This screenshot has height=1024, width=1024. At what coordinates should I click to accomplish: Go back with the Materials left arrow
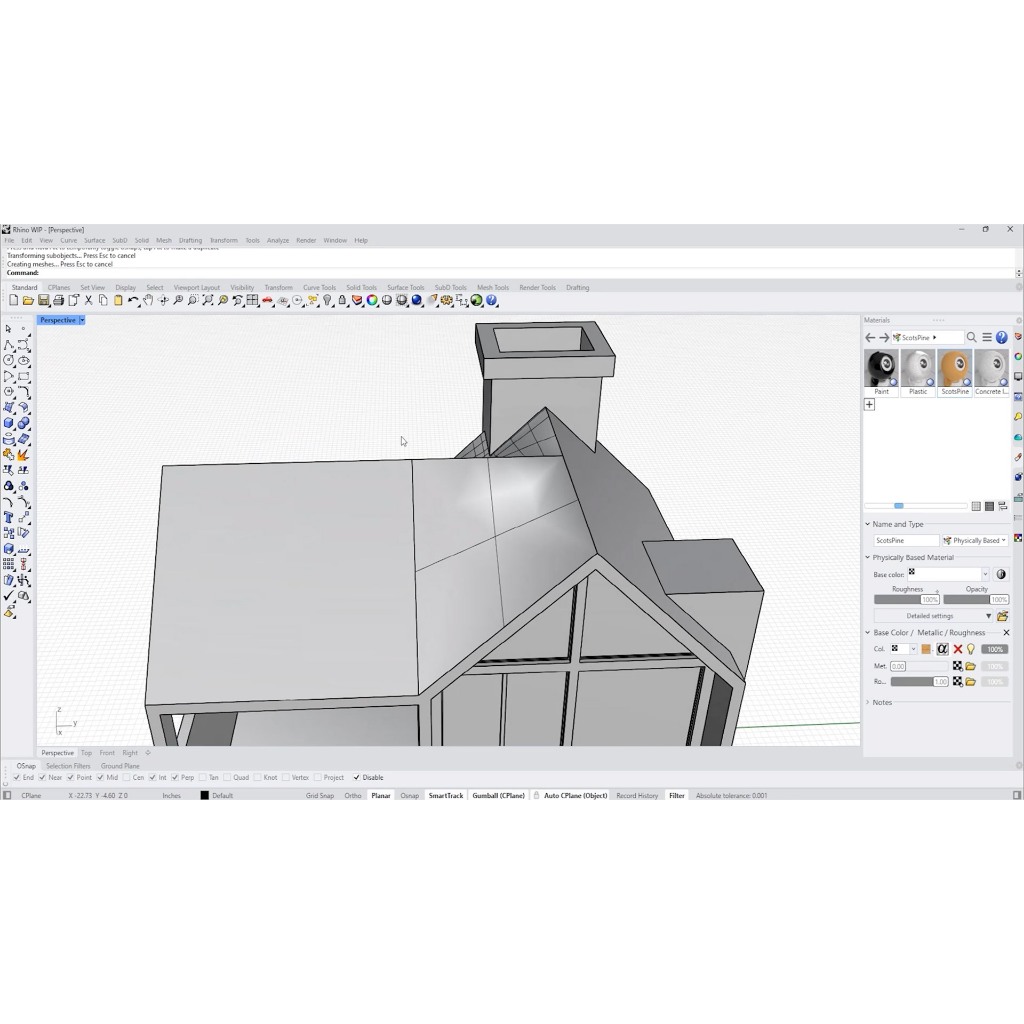(870, 338)
